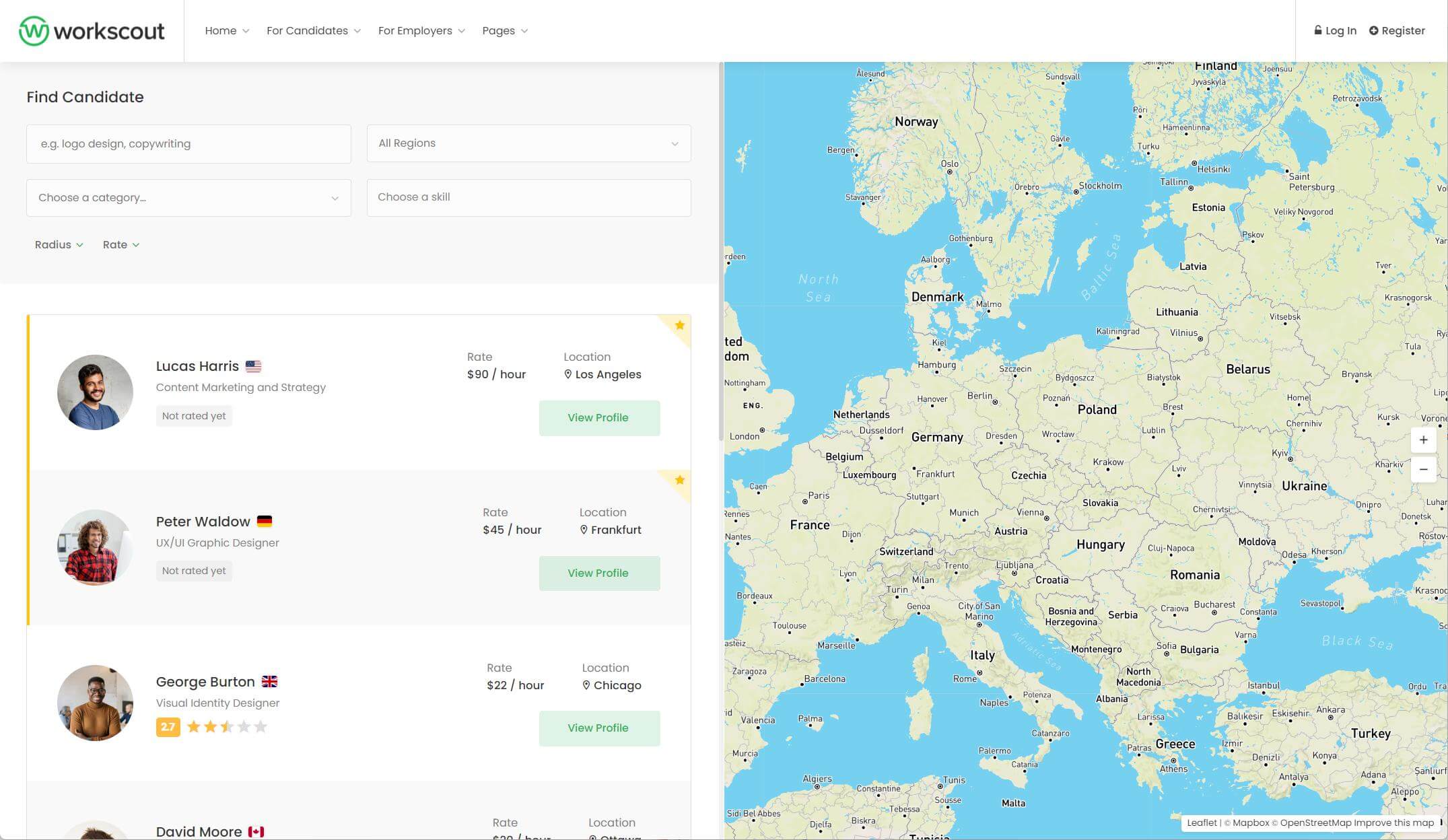This screenshot has width=1448, height=840.
Task: Open the For Candidates menu
Action: [x=313, y=31]
